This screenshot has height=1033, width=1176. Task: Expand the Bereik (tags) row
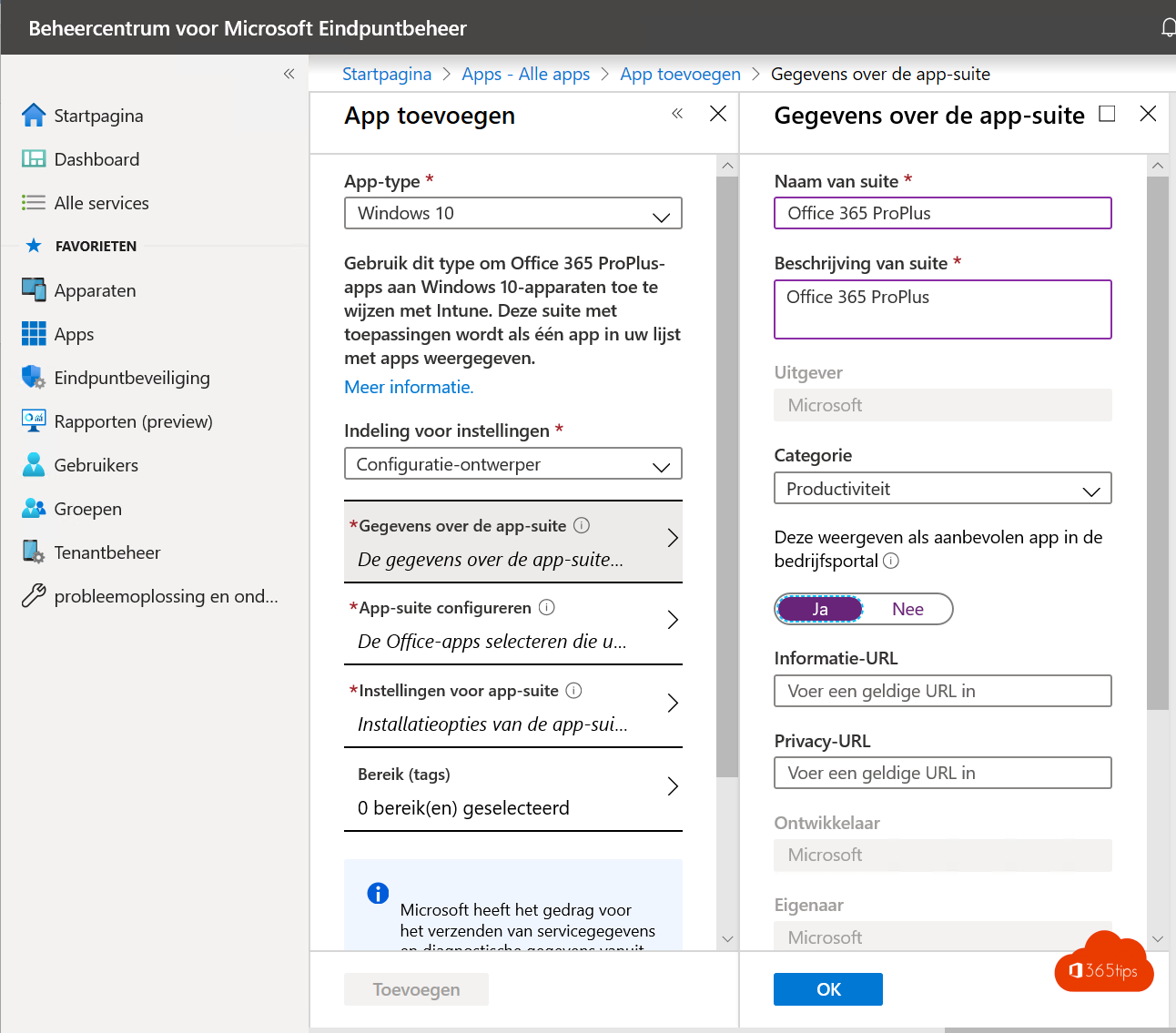(x=513, y=790)
